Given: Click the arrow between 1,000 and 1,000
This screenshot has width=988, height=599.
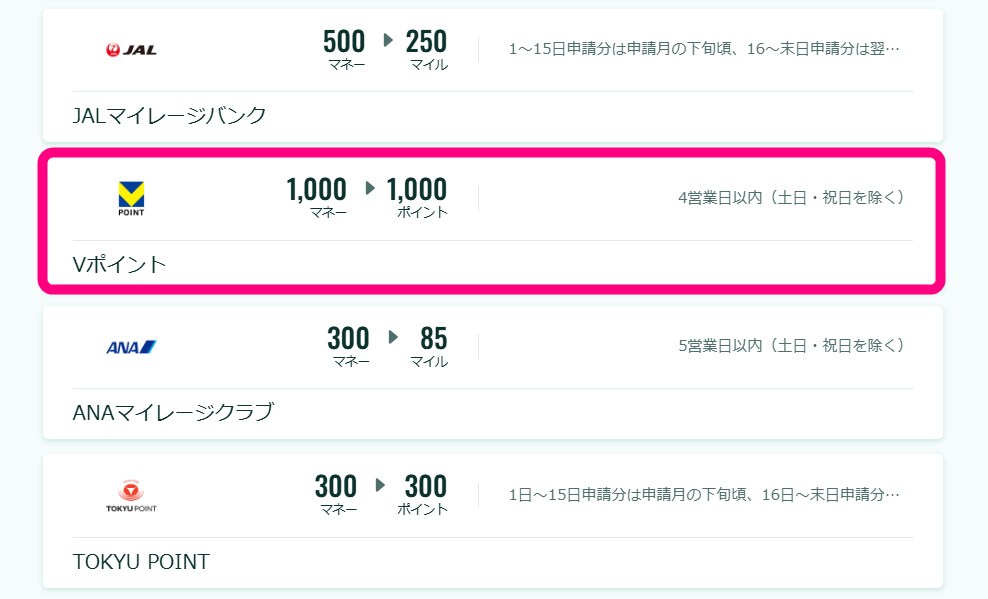Looking at the screenshot, I should [x=370, y=188].
